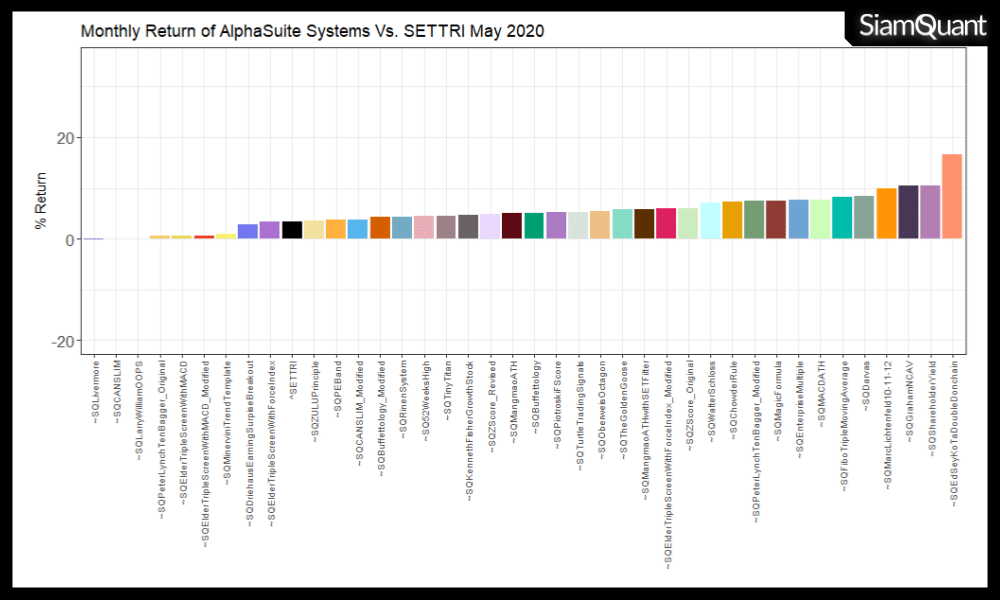Click the SQShareholderYield bar
The image size is (1000, 600).
pyautogui.click(x=930, y=212)
